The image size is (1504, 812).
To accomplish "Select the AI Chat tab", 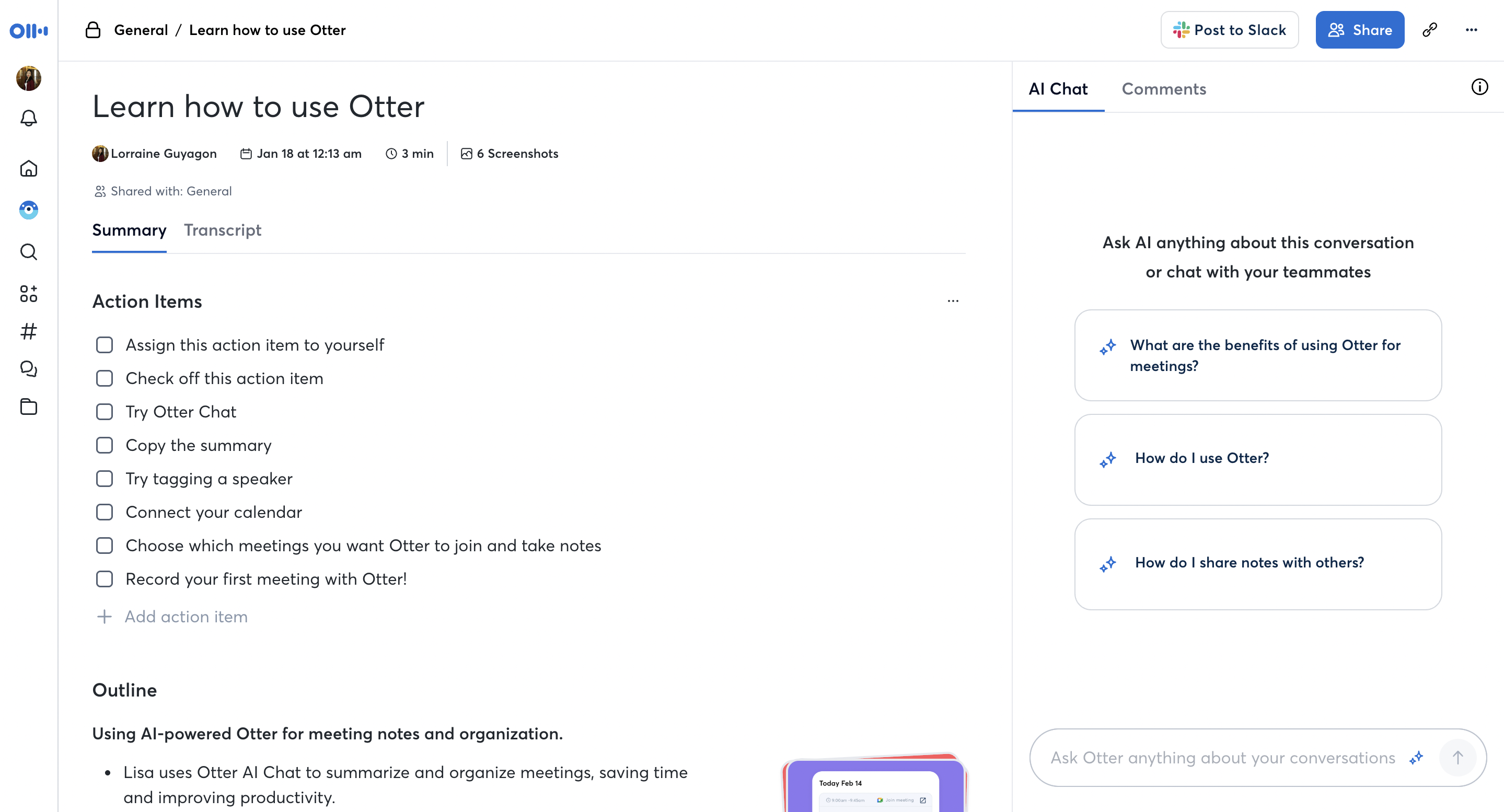I will [x=1058, y=89].
